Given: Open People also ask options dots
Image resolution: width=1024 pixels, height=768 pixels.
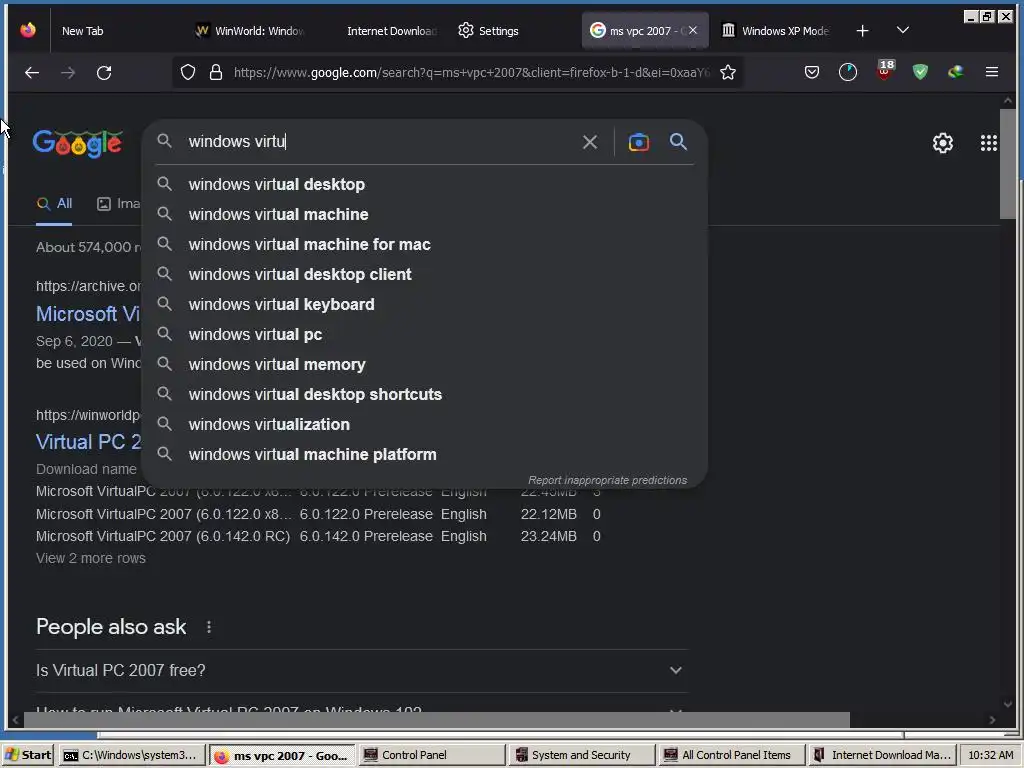Looking at the screenshot, I should tap(209, 627).
